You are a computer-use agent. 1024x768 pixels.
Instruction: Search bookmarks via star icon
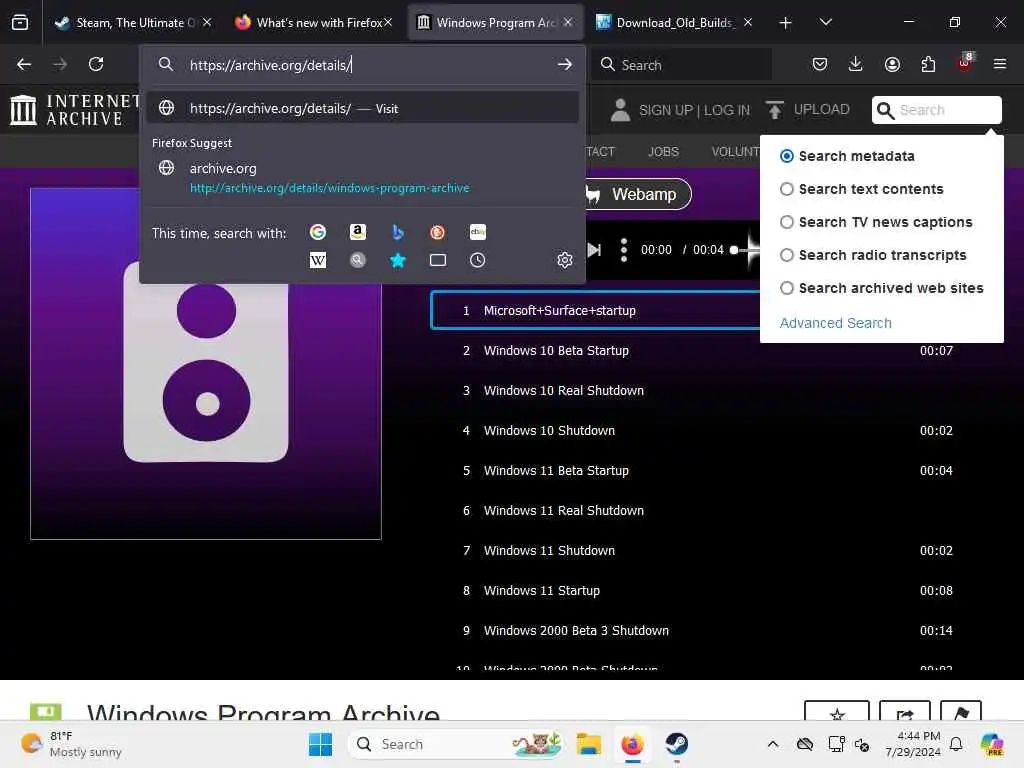point(398,260)
